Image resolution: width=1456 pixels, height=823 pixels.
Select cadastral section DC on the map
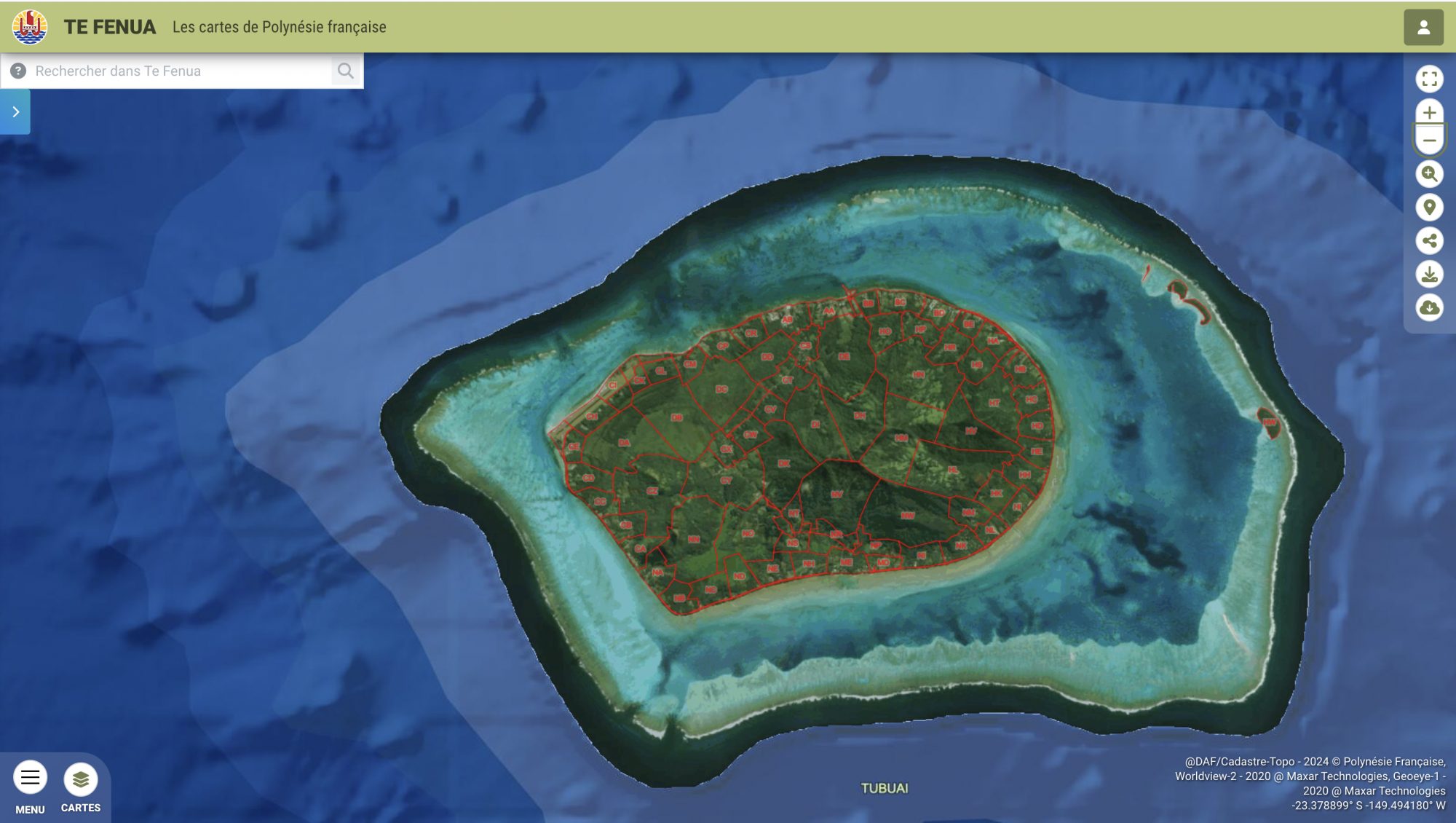coord(721,390)
